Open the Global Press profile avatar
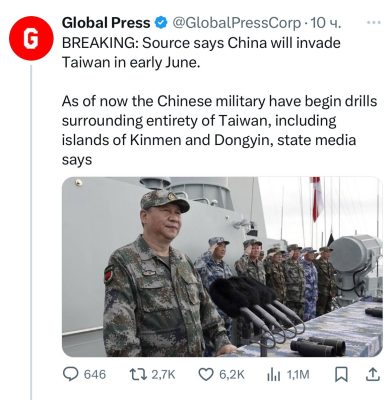This screenshot has width=392, height=400. tap(31, 38)
